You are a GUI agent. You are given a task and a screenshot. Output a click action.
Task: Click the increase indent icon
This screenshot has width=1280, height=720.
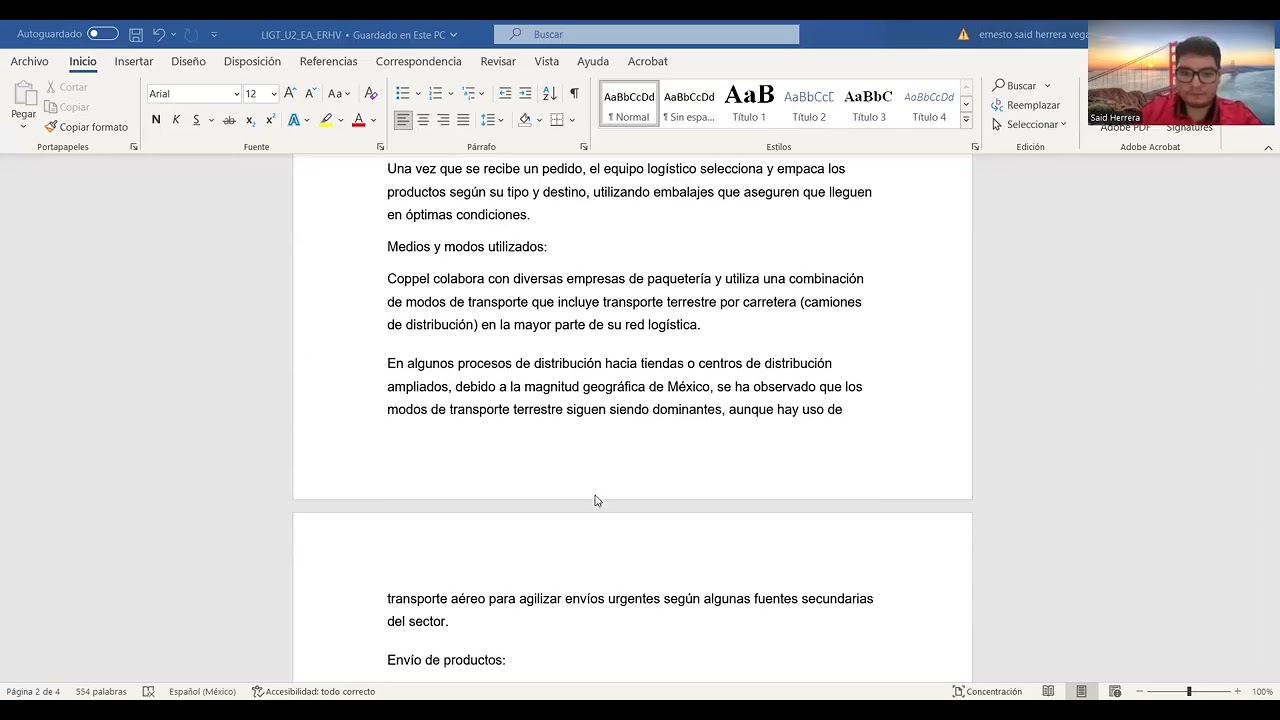click(x=525, y=93)
